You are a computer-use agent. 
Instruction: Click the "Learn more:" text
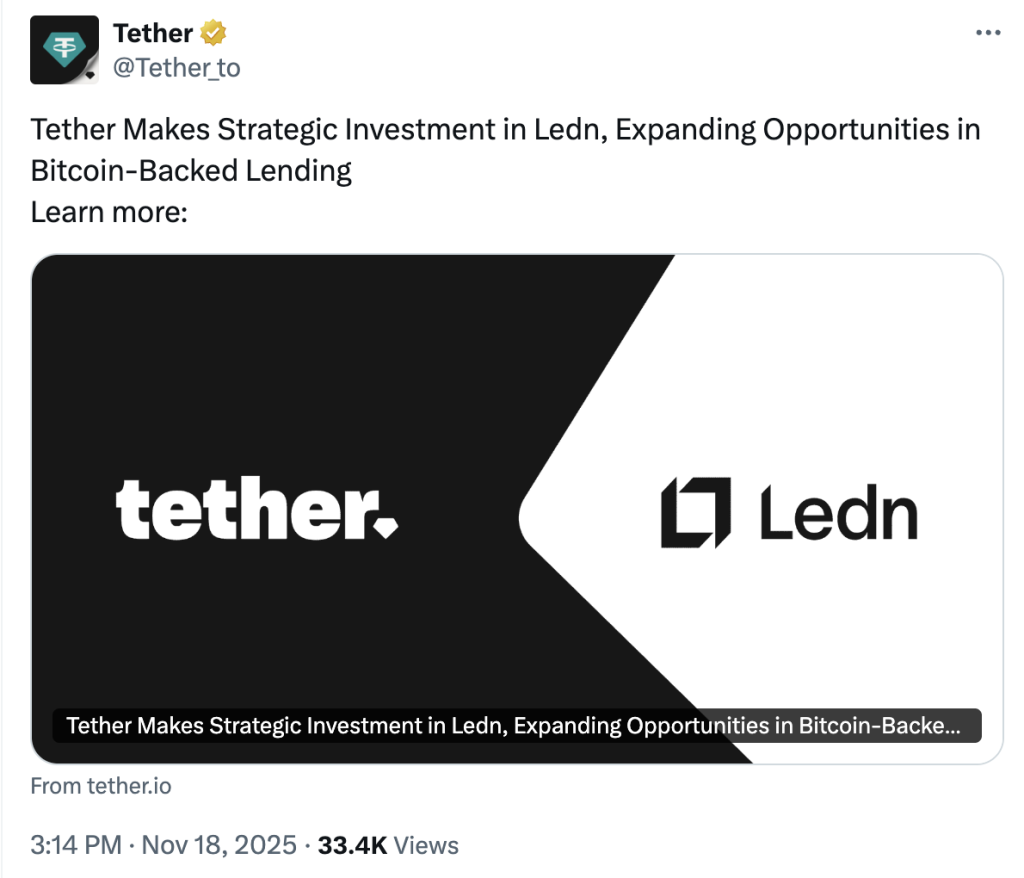(x=109, y=212)
